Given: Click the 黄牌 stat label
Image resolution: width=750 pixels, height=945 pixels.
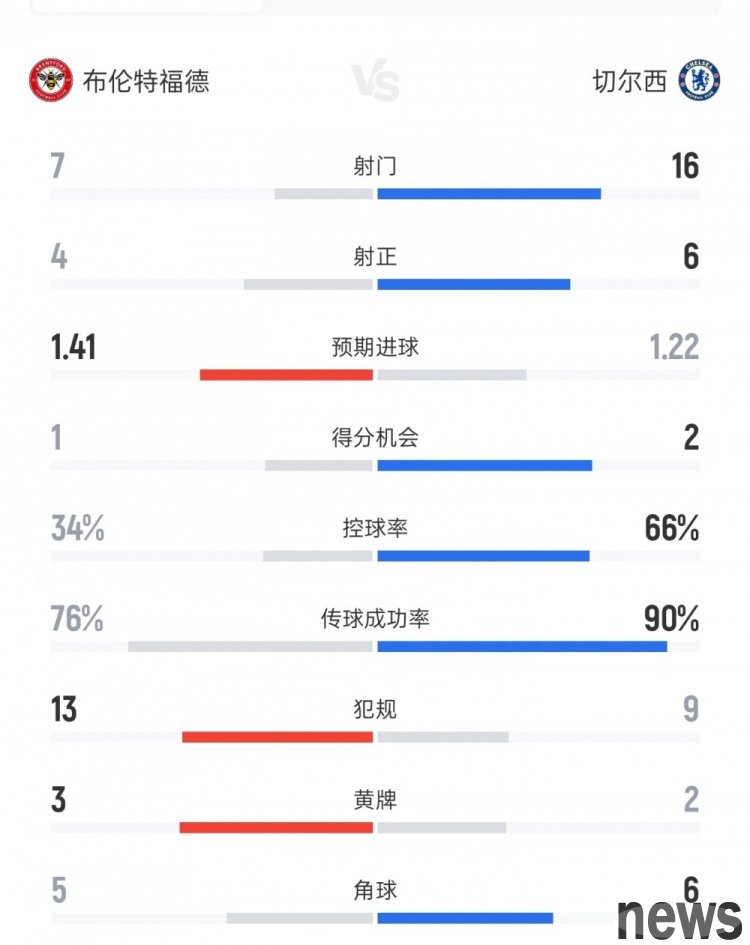Looking at the screenshot, I should tap(375, 800).
